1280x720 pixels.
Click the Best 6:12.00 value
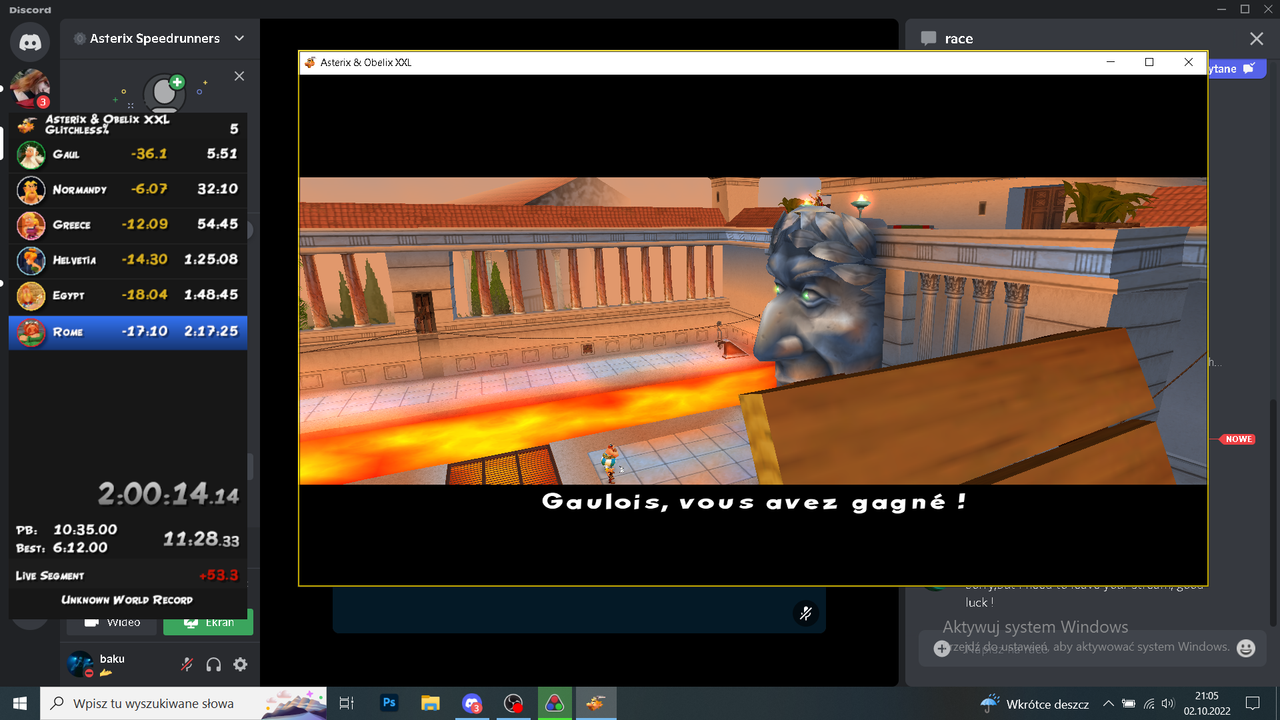pos(81,548)
